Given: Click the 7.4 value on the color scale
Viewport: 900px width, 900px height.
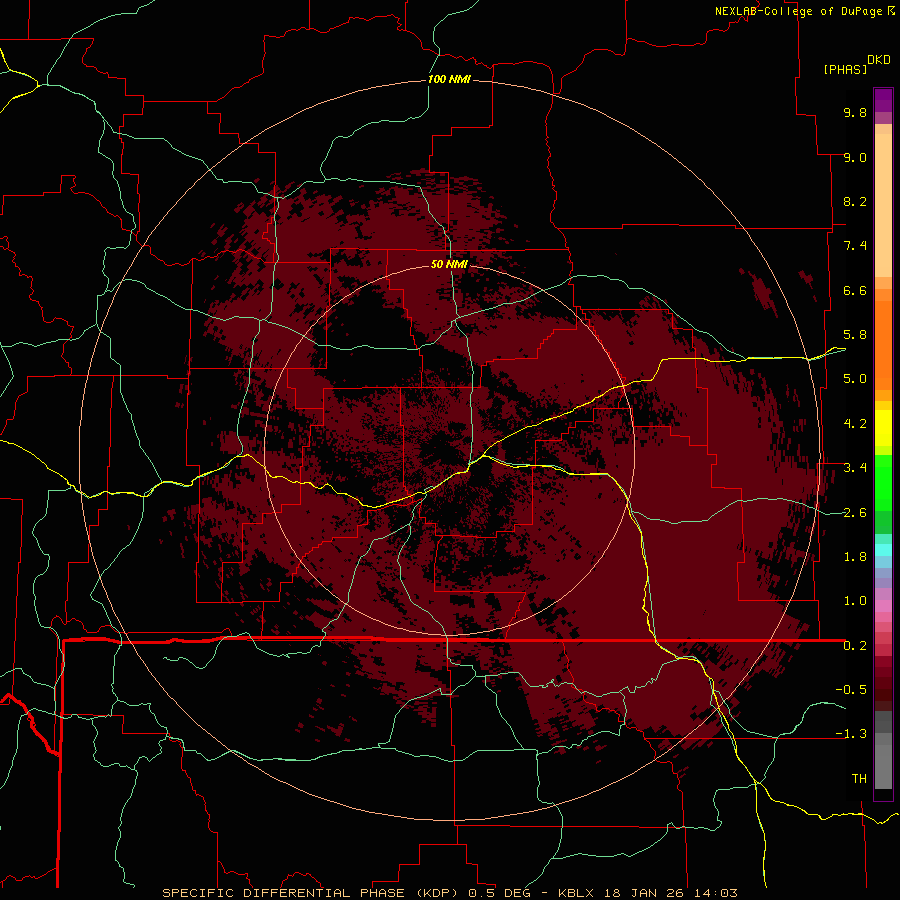Looking at the screenshot, I should (x=855, y=246).
